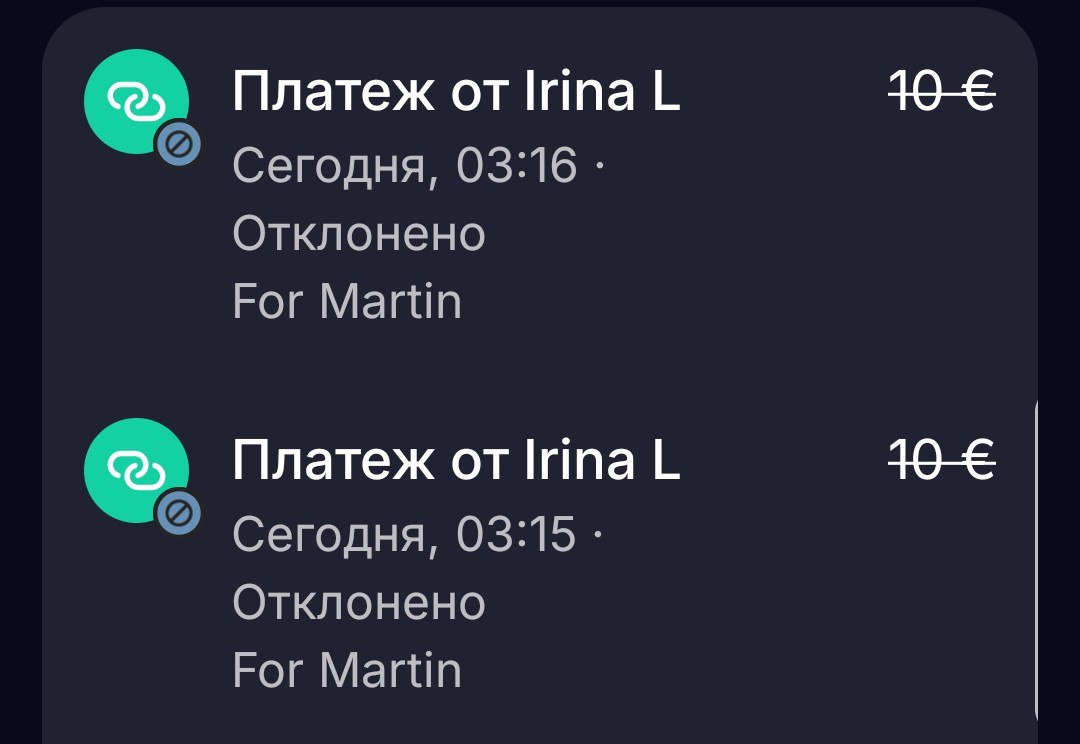Viewport: 1080px width, 744px height.
Task: Click "Отклонено" status of the 03:15 payment
Action: pyautogui.click(x=359, y=603)
